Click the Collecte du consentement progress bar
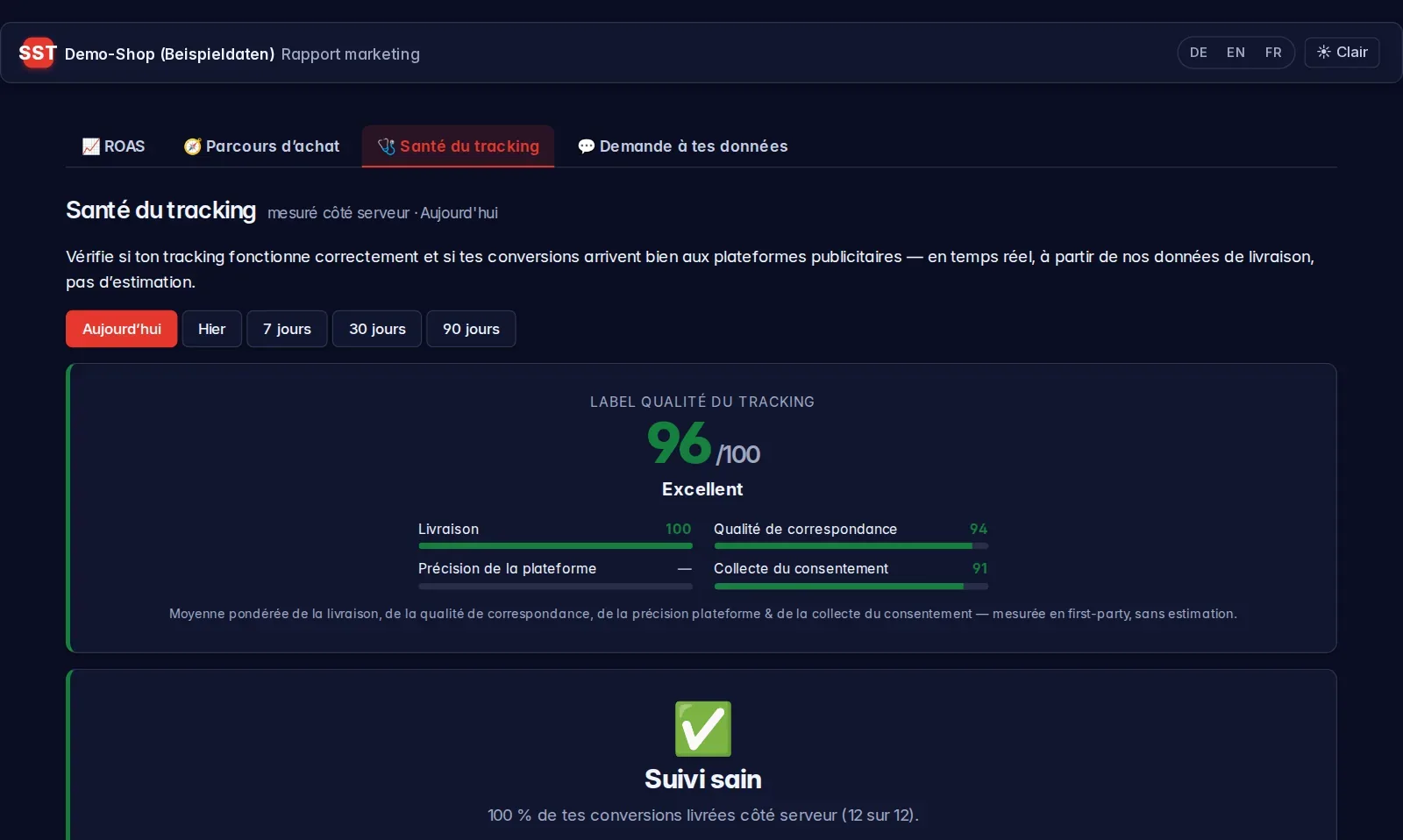The image size is (1403, 840). point(851,586)
